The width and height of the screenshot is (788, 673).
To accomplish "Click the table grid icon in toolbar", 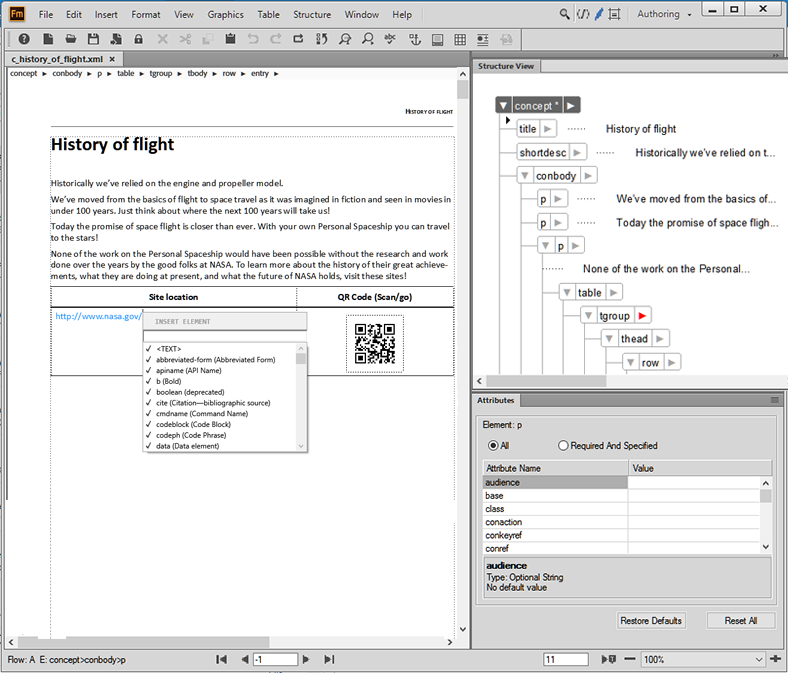I will point(460,39).
